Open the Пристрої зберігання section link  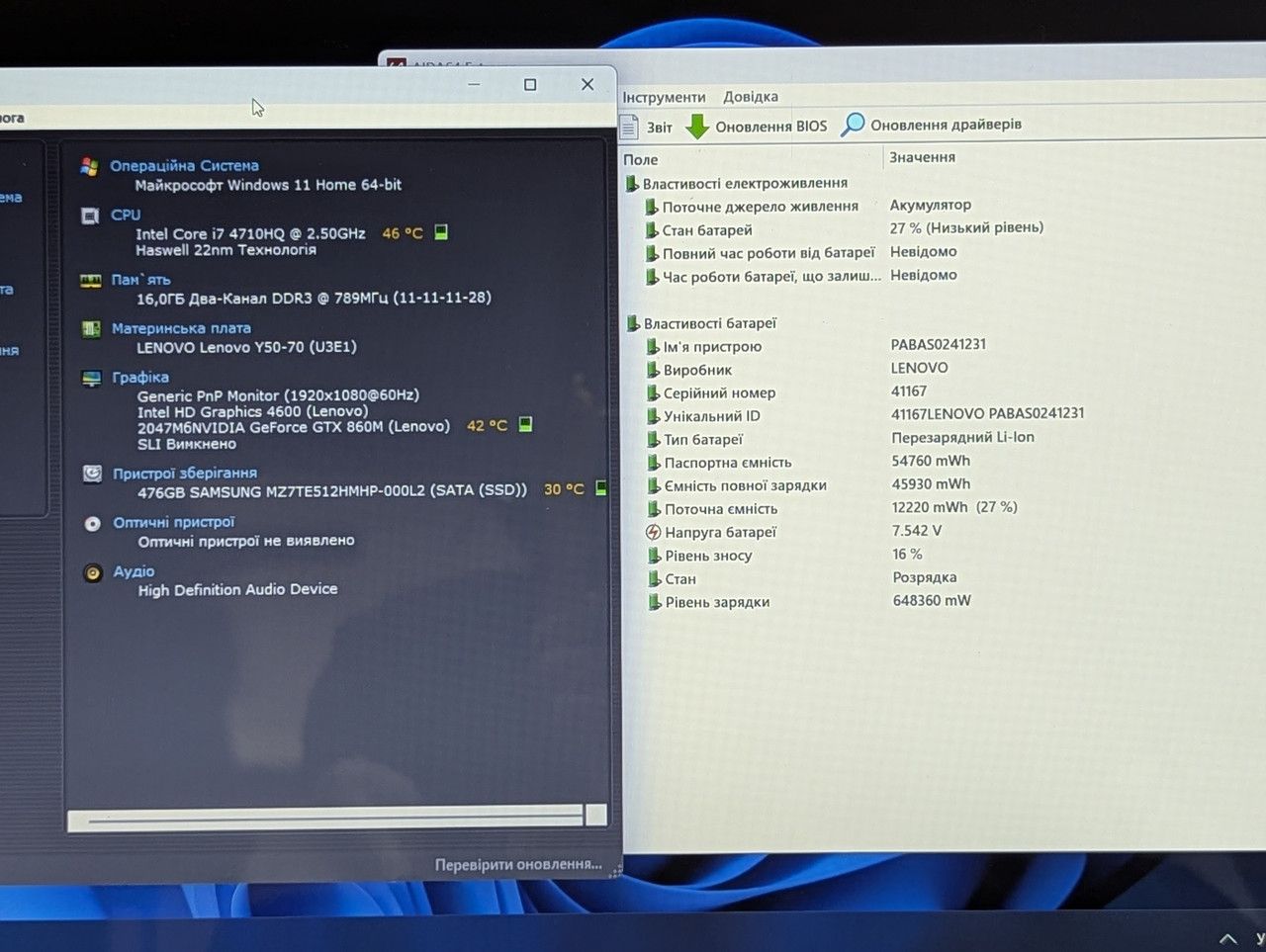185,473
